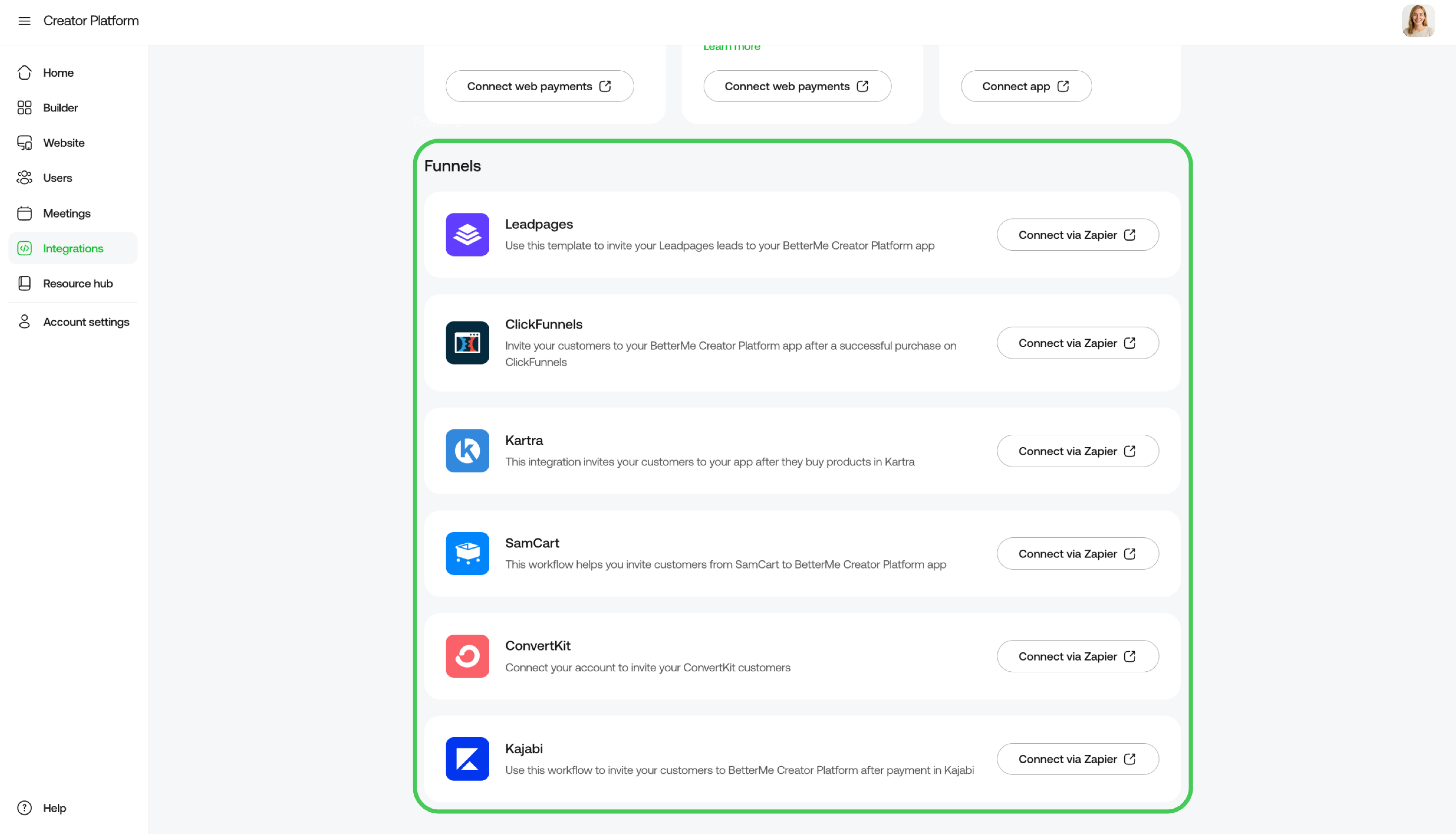Connect Kajabi via Zapier

coord(1077,759)
